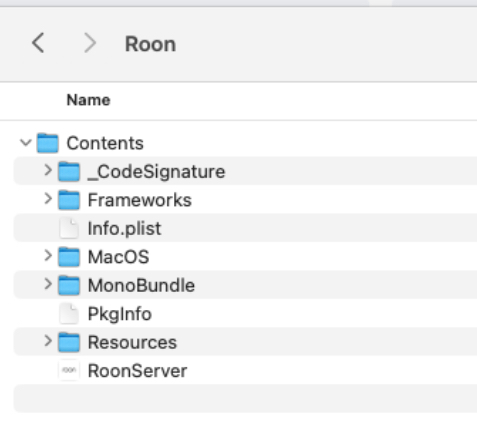Image resolution: width=477 pixels, height=437 pixels.
Task: Click the MacOS folder icon
Action: pos(69,257)
